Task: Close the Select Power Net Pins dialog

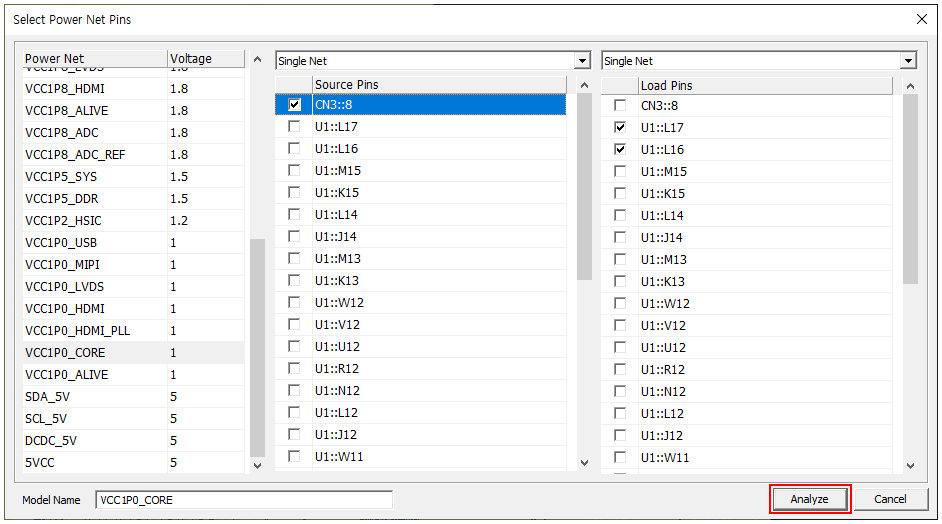Action: coord(921,19)
